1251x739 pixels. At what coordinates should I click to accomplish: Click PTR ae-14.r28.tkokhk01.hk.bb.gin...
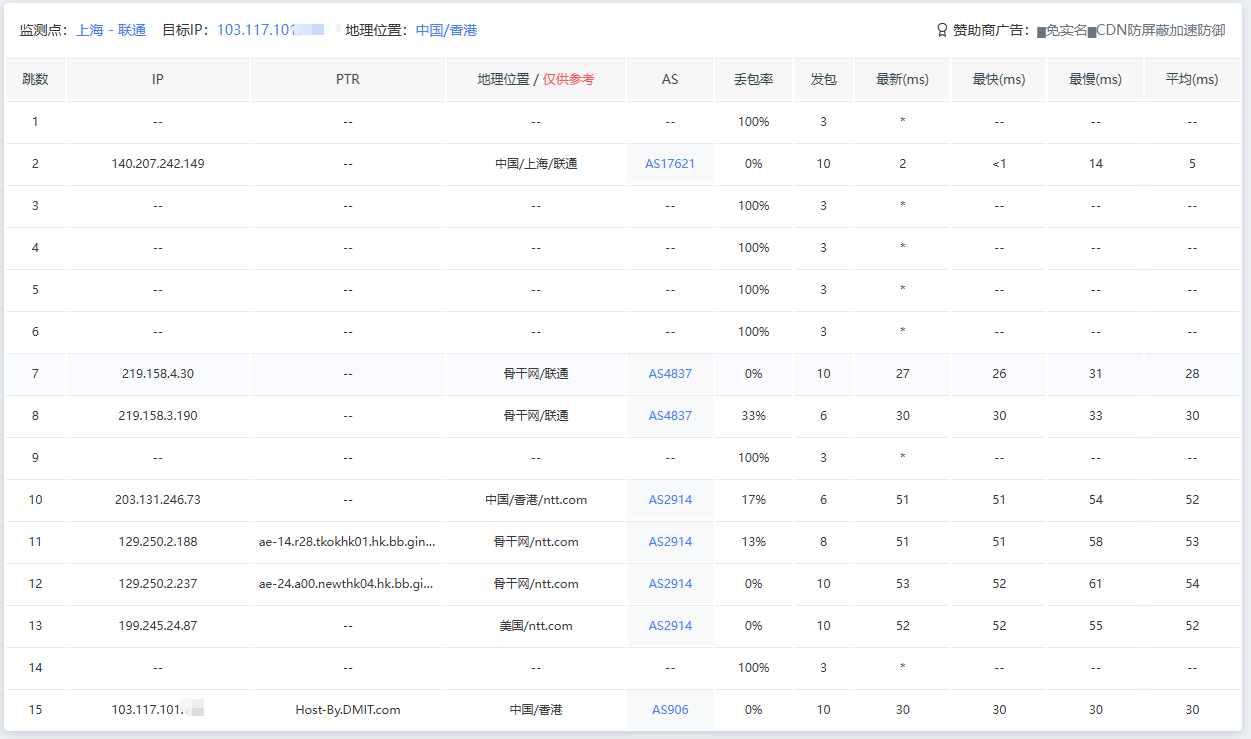[347, 542]
